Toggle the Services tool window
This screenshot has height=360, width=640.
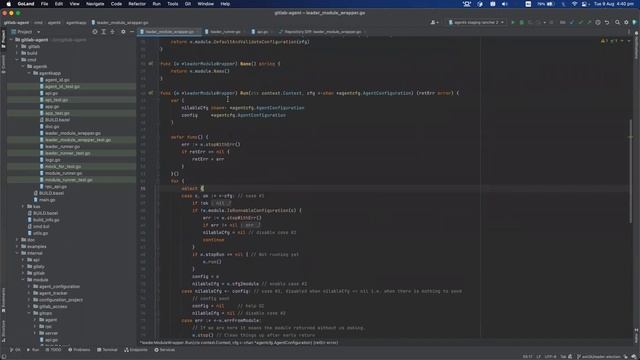pos(164,350)
